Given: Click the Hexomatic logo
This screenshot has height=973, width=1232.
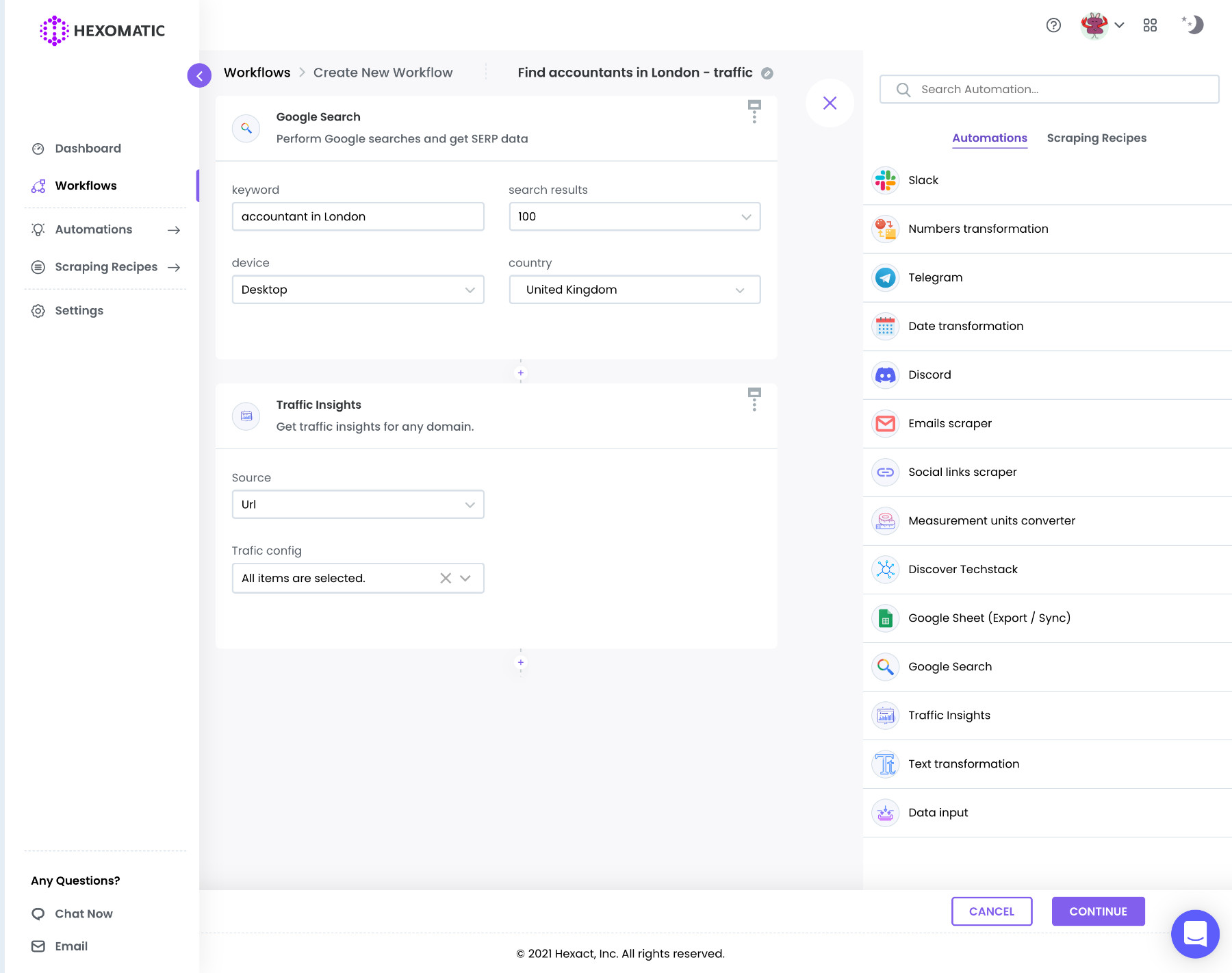Looking at the screenshot, I should [102, 31].
